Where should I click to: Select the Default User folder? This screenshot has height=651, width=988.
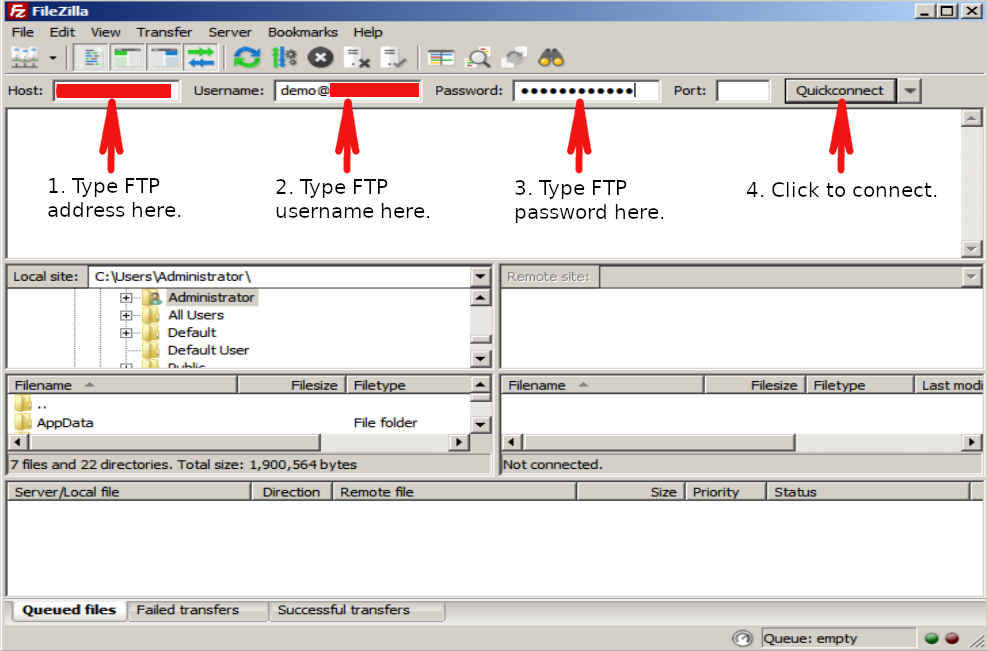click(209, 350)
